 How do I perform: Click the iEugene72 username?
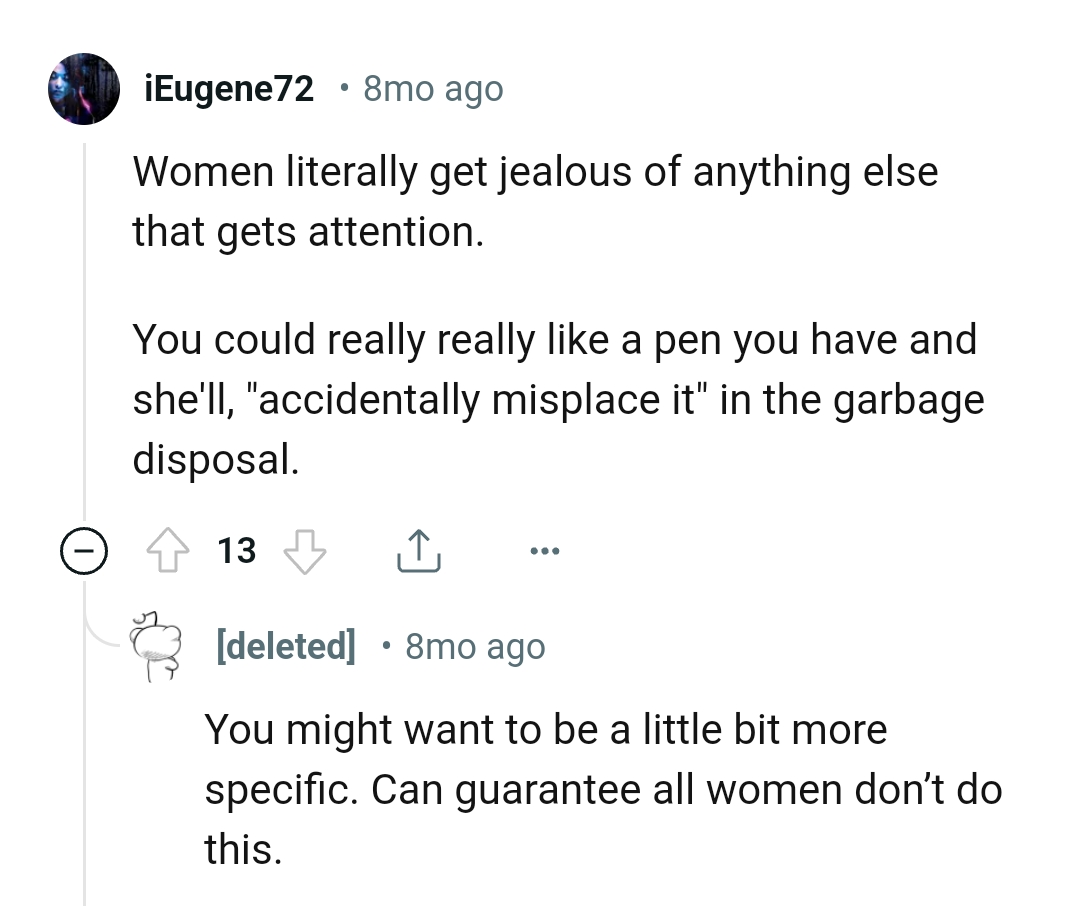tap(230, 90)
